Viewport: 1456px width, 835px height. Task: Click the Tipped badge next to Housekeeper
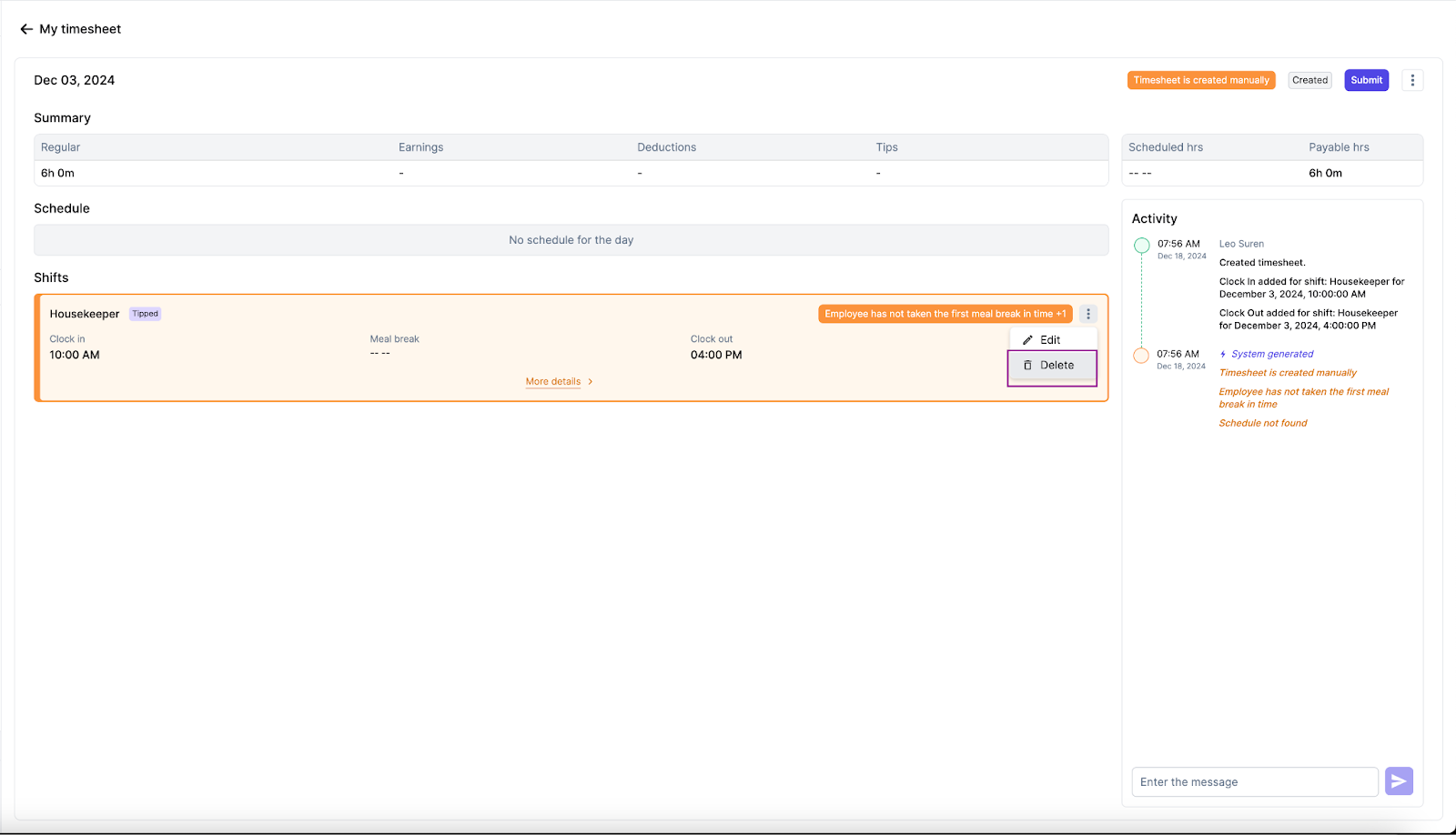[x=145, y=313]
